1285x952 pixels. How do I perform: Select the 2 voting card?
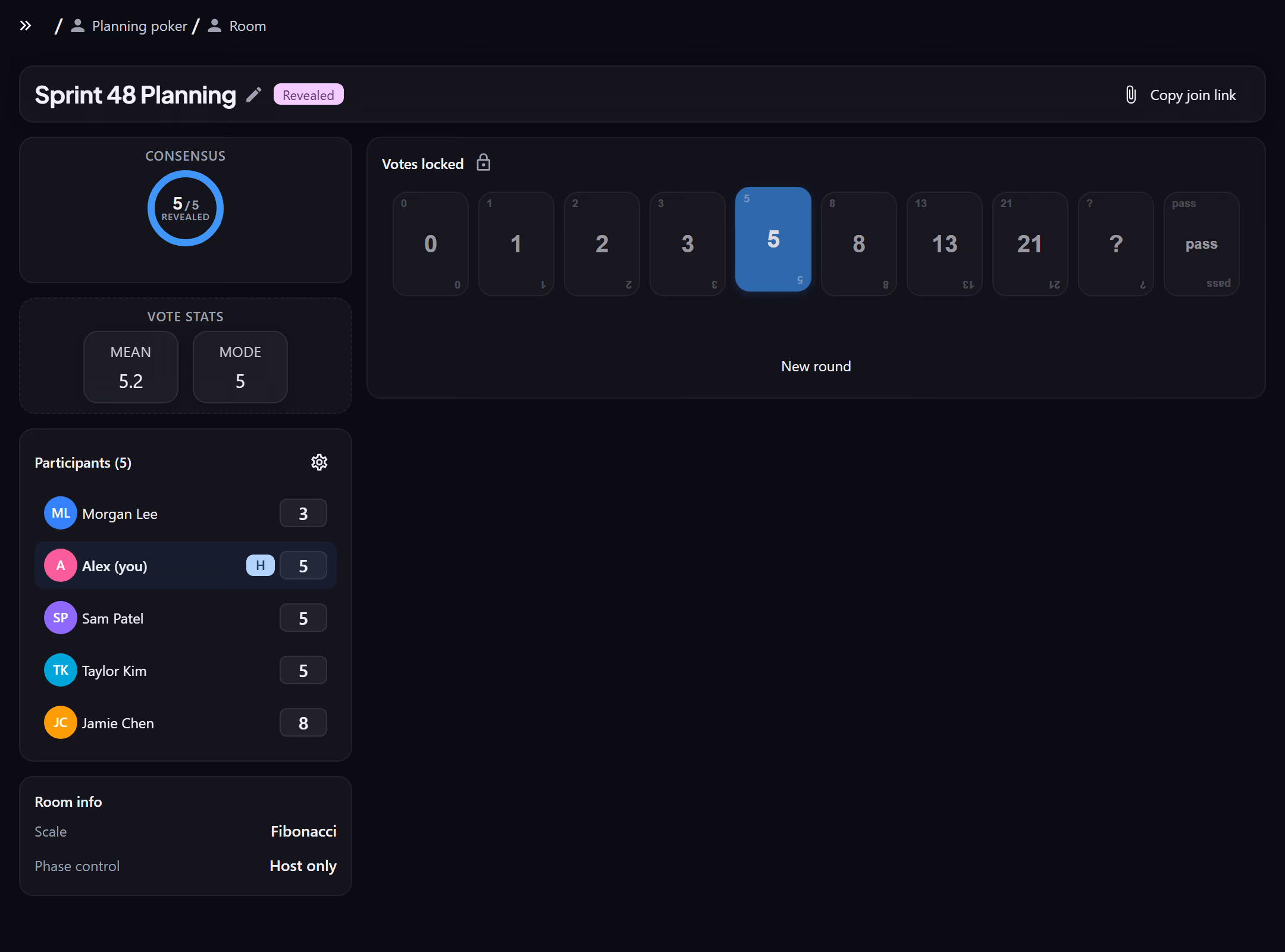[x=602, y=243]
